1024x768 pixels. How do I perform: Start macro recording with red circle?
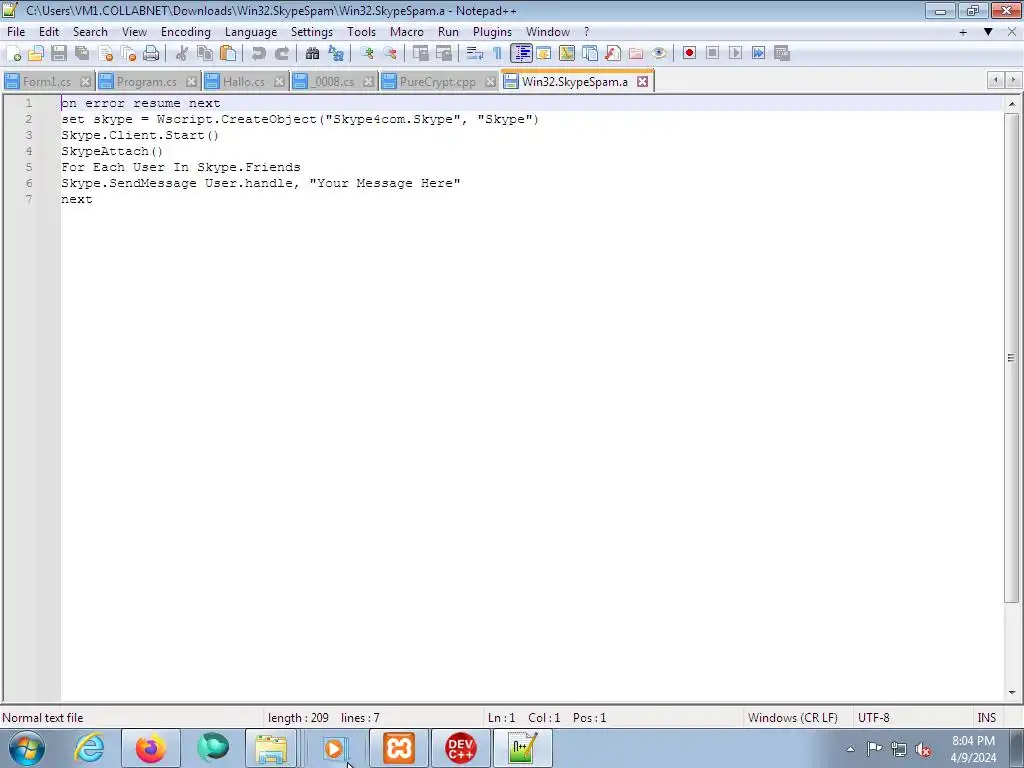(689, 54)
